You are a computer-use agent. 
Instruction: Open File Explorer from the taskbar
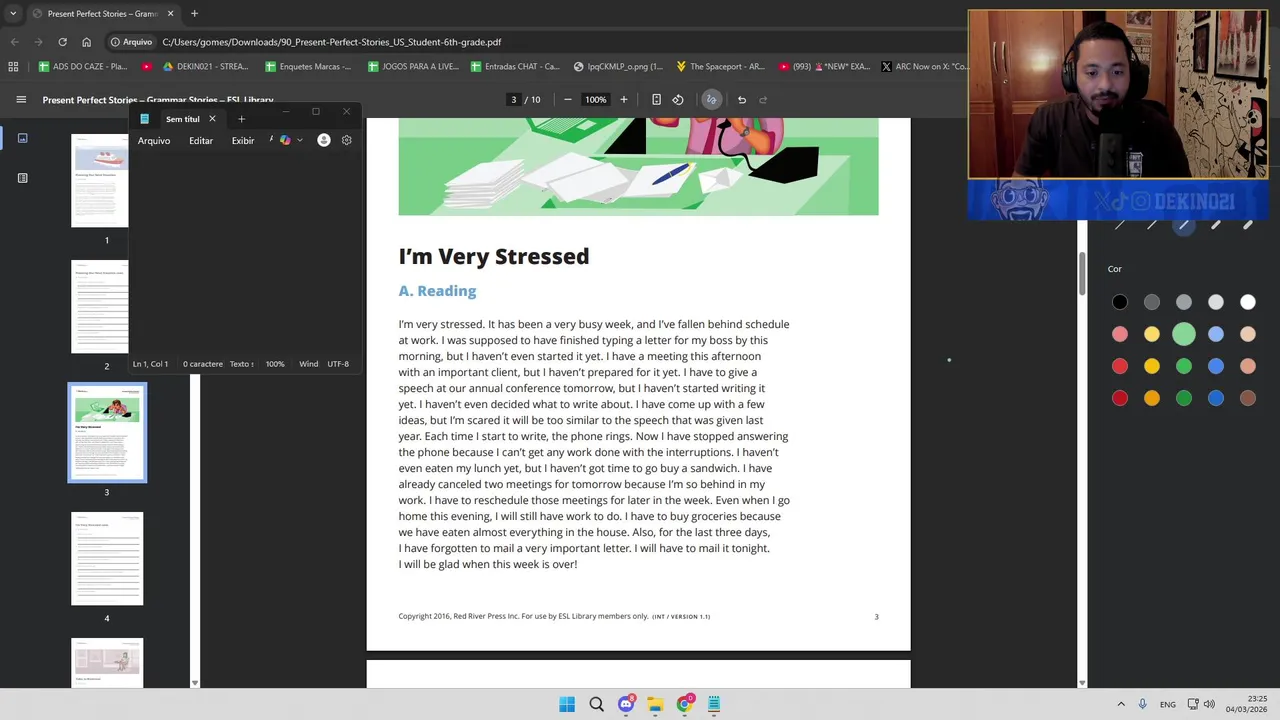pyautogui.click(x=655, y=704)
